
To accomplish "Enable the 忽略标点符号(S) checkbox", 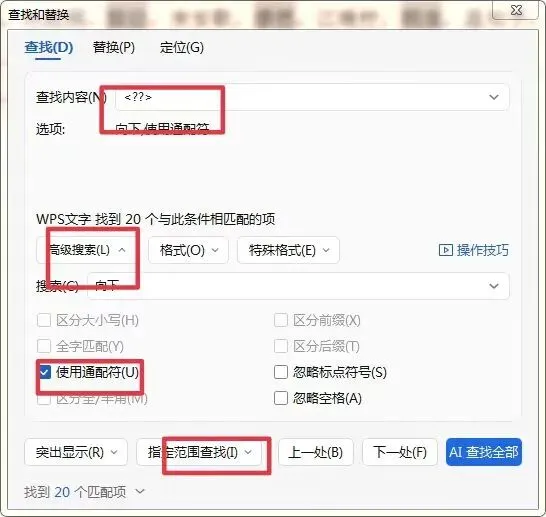I will tap(281, 372).
